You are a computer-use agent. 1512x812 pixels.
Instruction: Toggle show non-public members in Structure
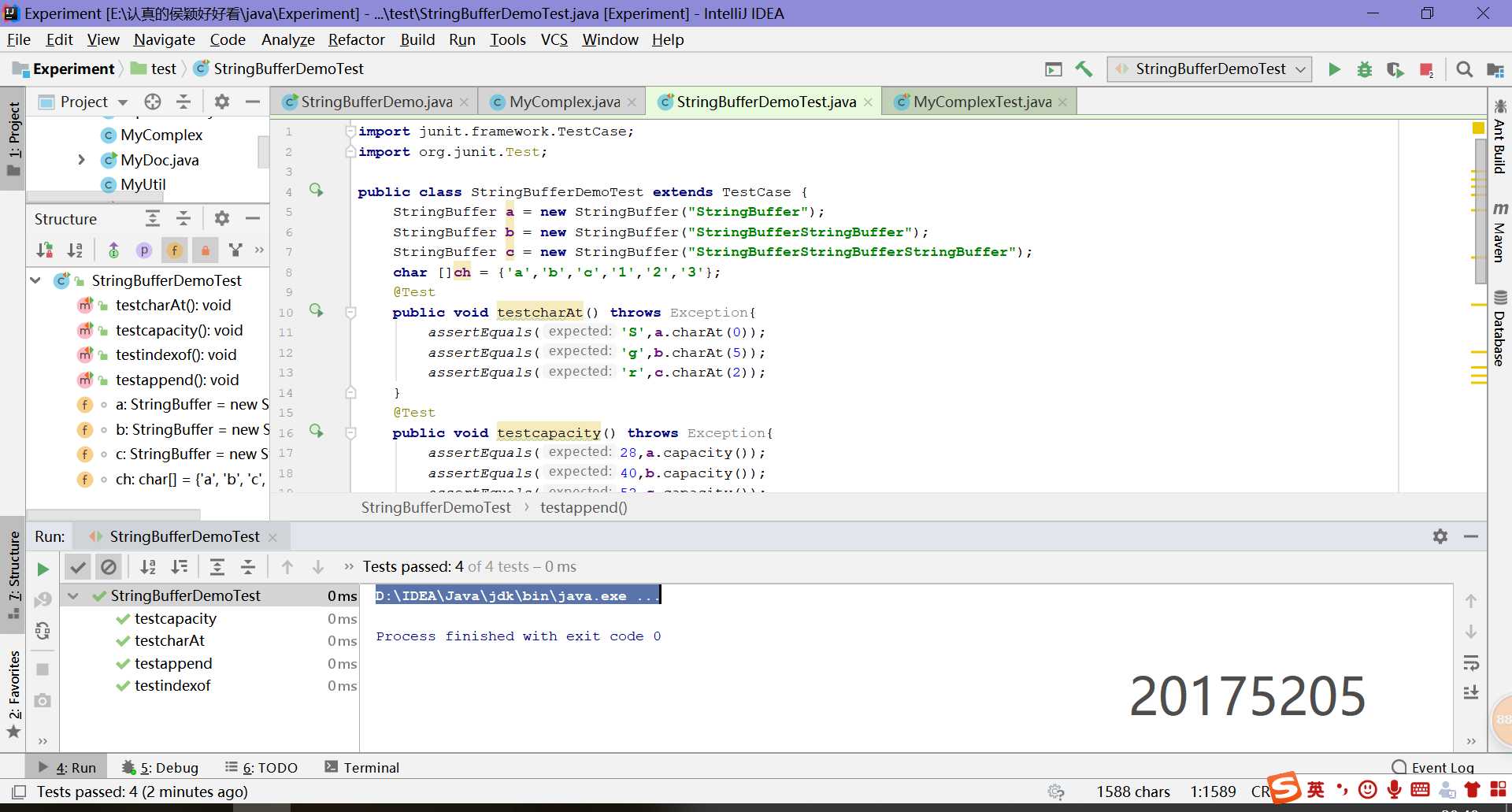(x=205, y=250)
